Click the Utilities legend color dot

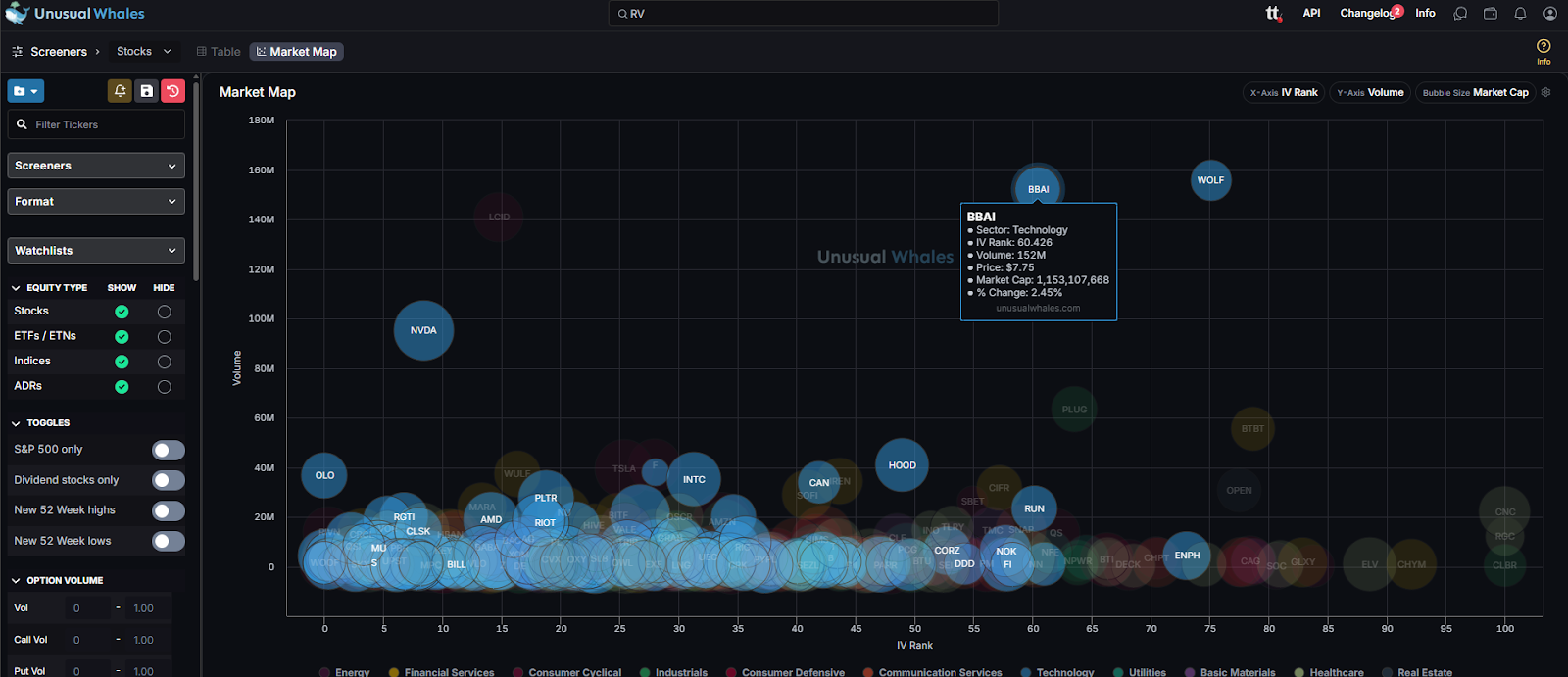point(1118,672)
